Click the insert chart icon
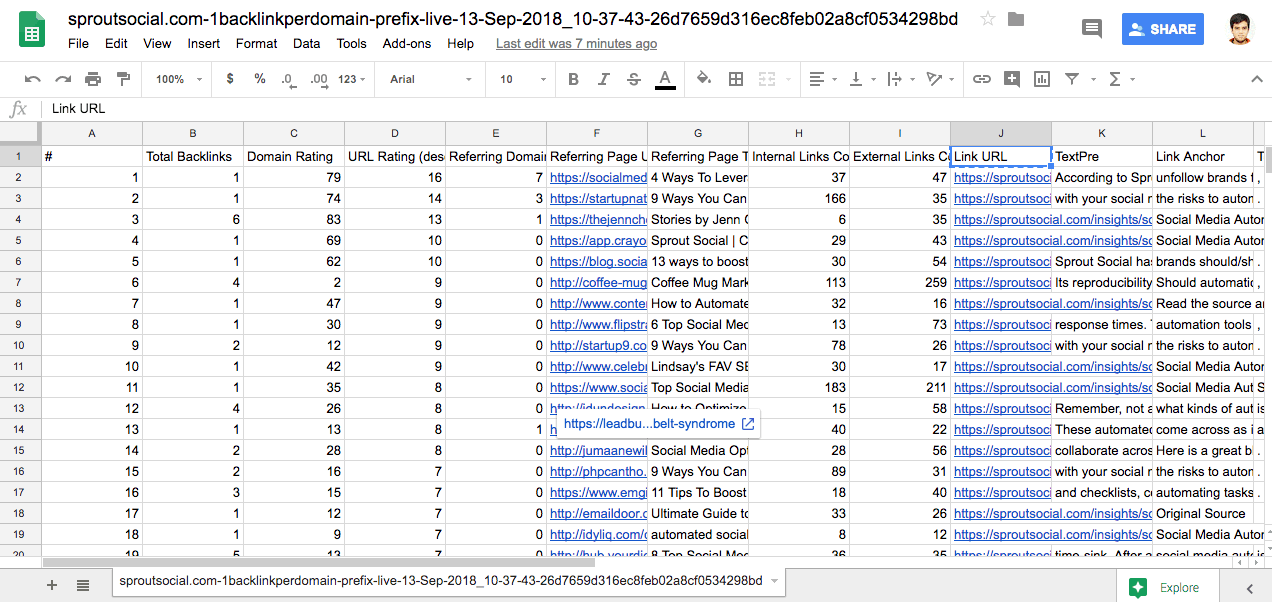 pos(1042,79)
